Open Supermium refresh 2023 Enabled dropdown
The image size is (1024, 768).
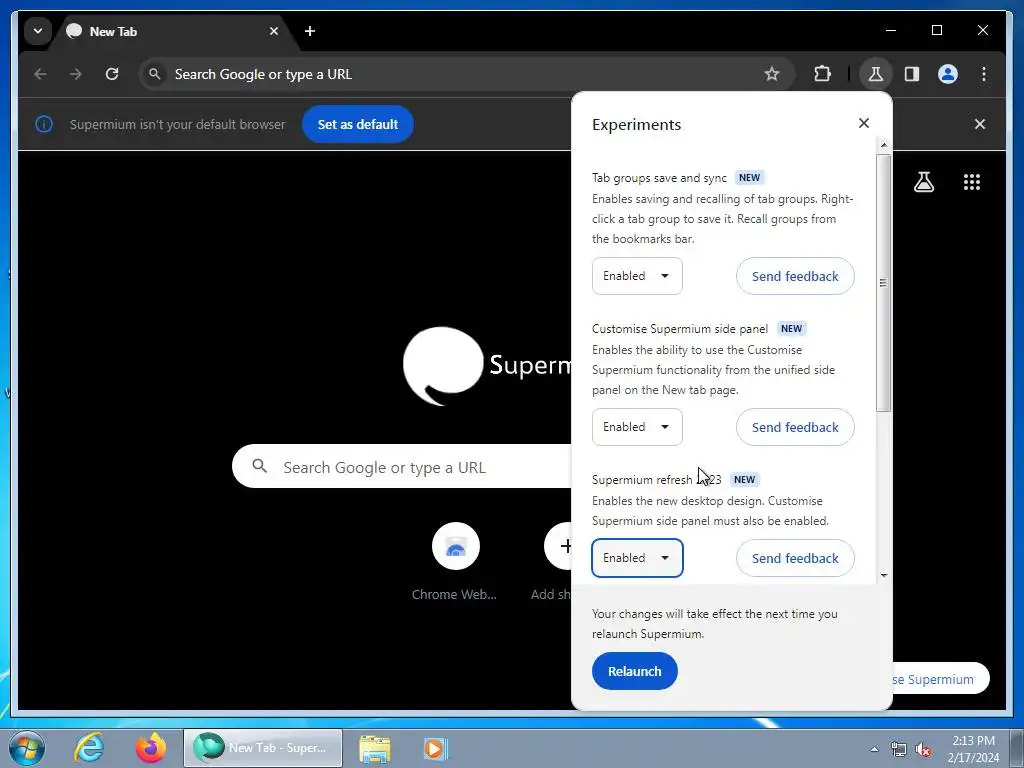[x=637, y=558]
